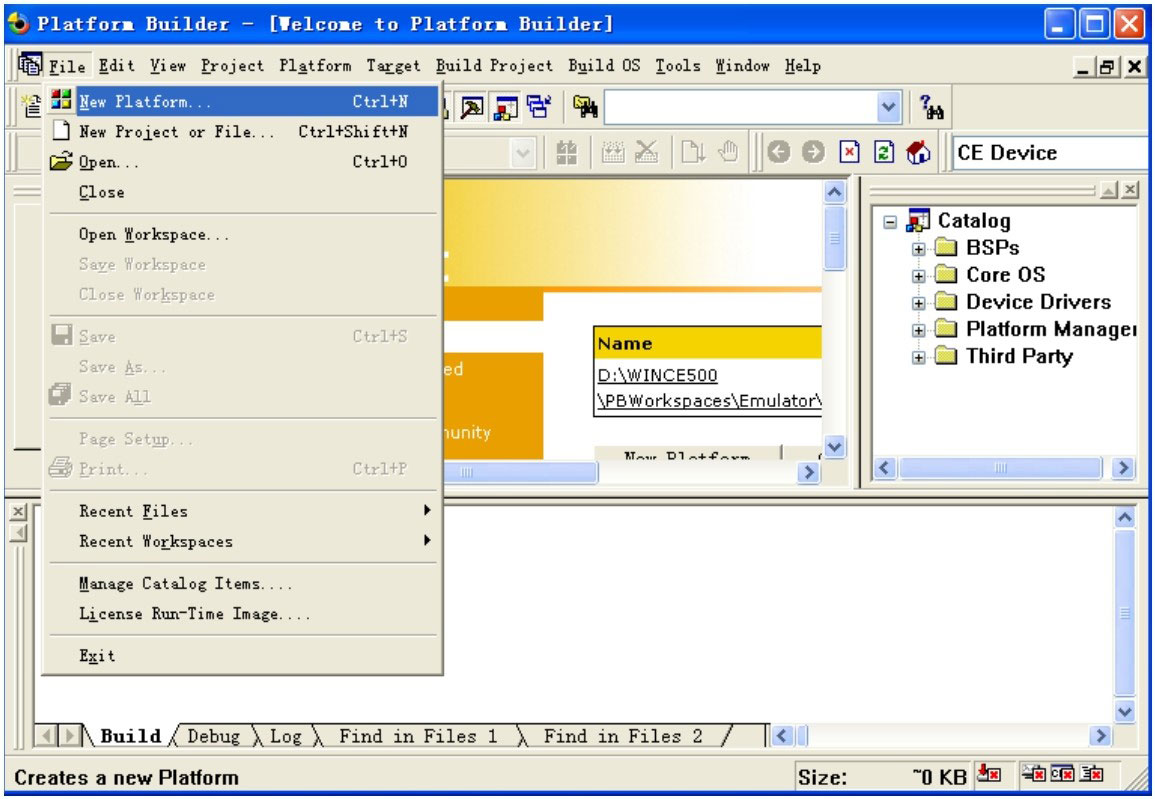
Task: Select Manage Catalog Items... menu entry
Action: pos(186,584)
